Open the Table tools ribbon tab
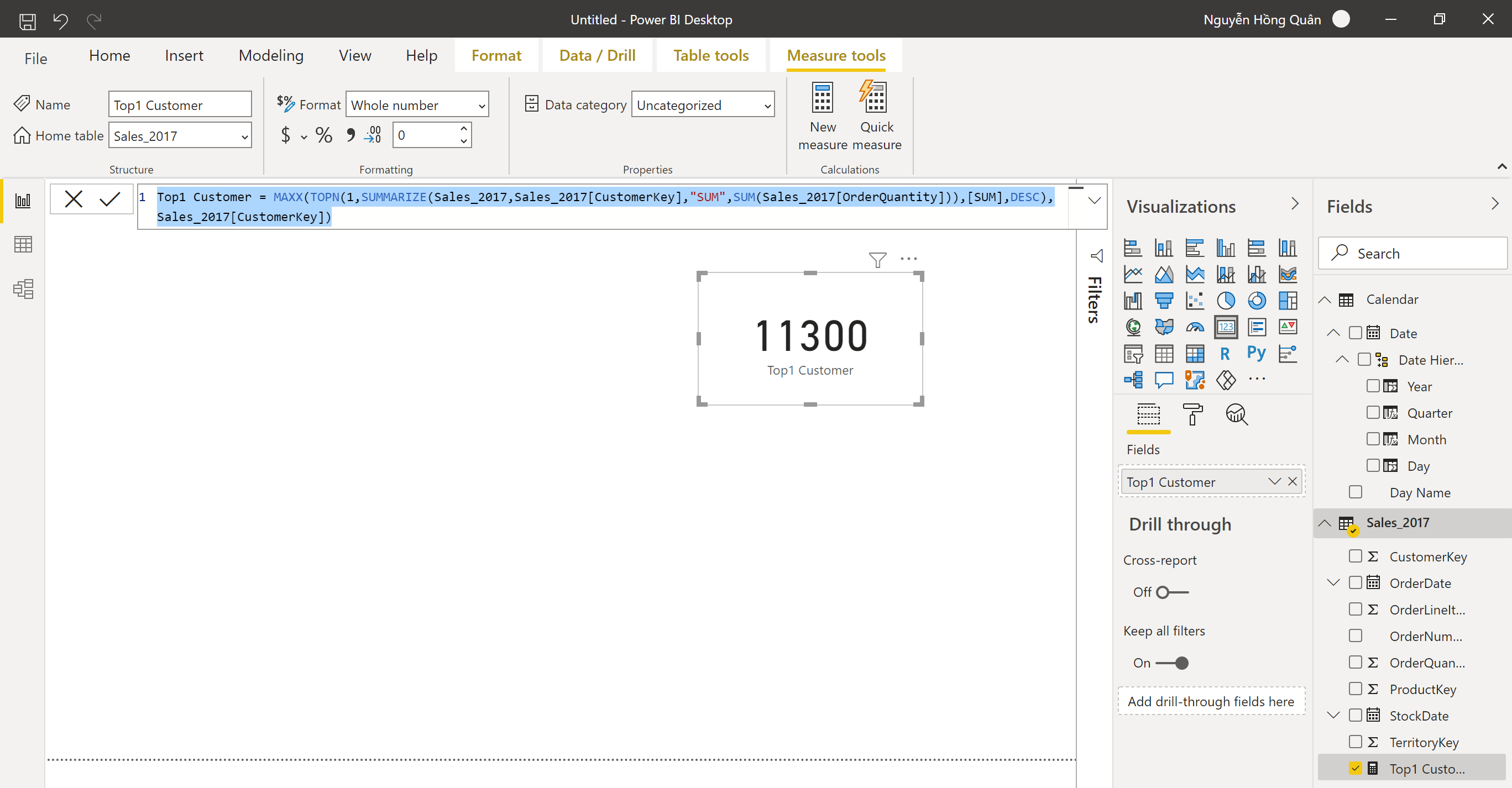 [711, 55]
